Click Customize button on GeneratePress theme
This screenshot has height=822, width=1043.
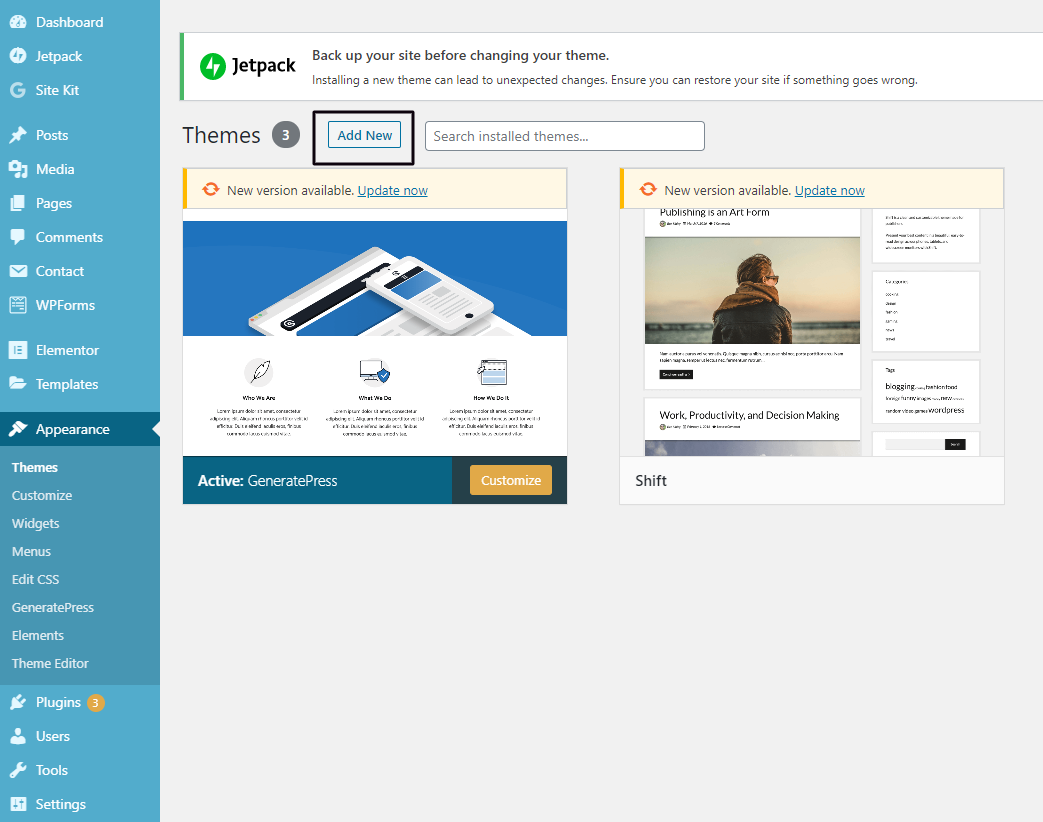coord(511,480)
